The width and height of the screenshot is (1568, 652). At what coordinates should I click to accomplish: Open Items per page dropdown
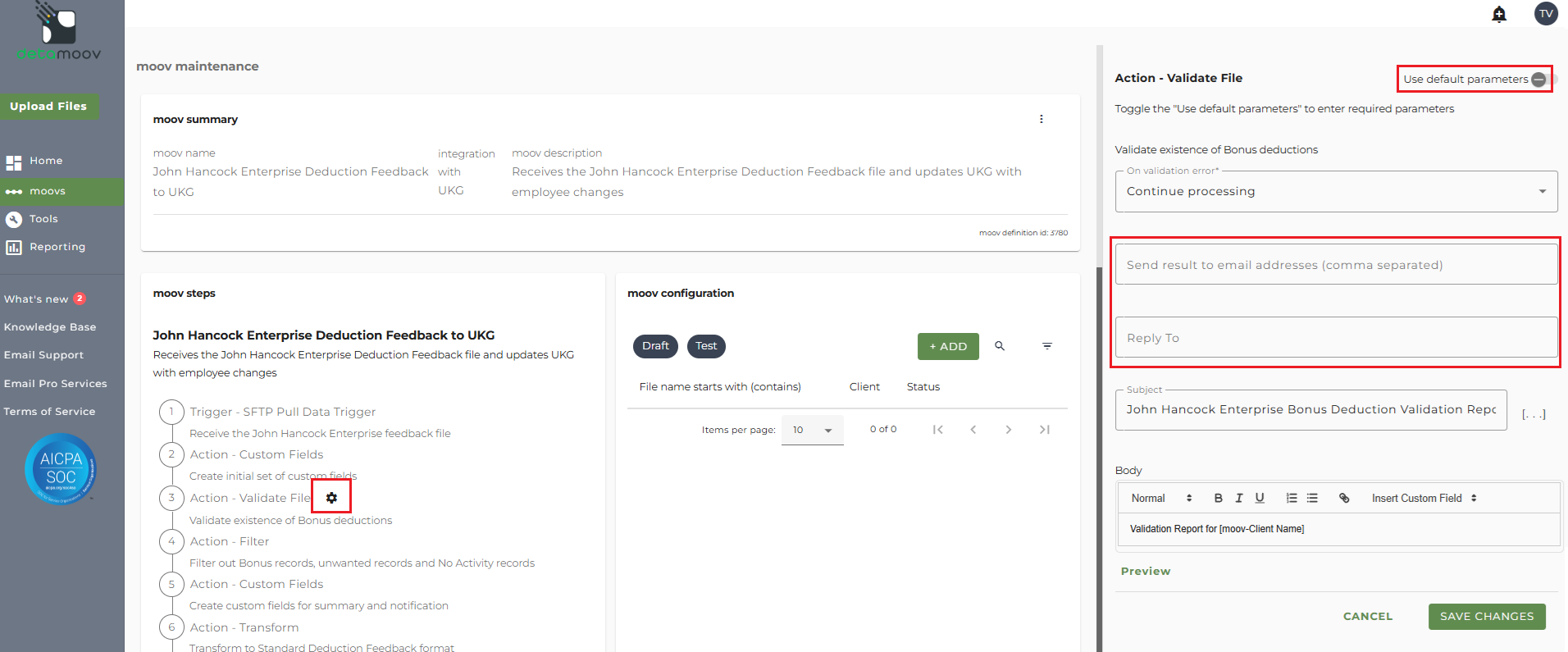click(x=813, y=430)
